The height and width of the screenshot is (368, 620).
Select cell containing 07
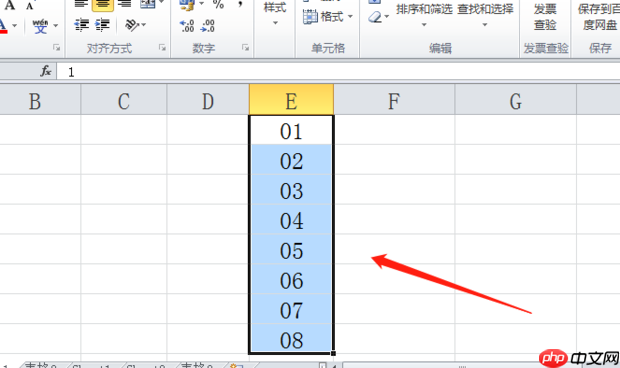pos(291,309)
